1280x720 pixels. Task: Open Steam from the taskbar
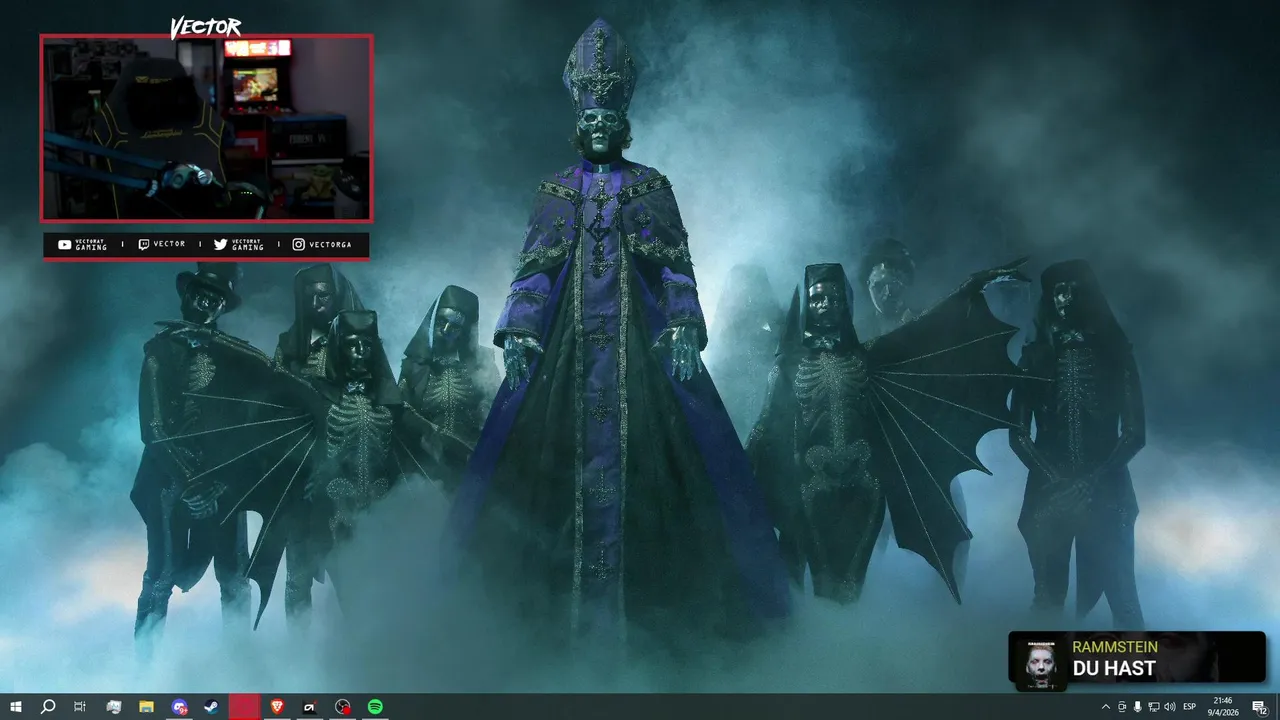(x=211, y=707)
